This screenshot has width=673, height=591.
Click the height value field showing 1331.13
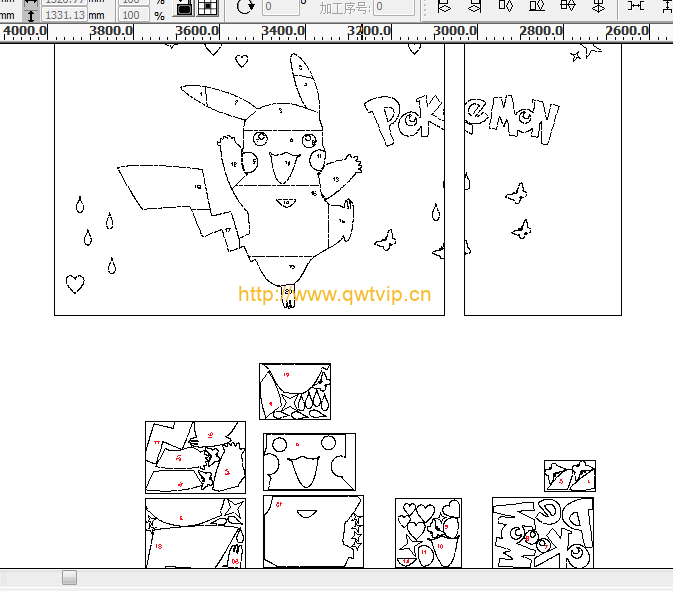click(x=64, y=15)
